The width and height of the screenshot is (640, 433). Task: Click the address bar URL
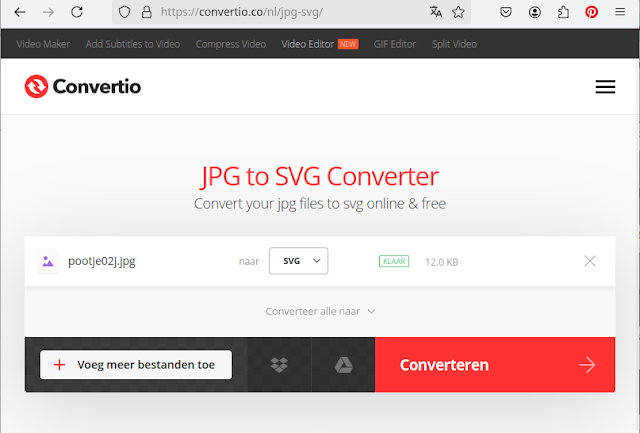click(242, 12)
